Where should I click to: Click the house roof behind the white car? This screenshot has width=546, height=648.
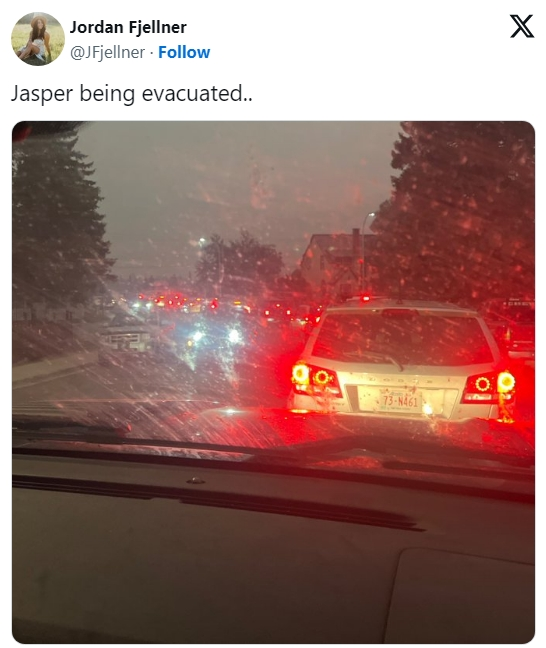(x=341, y=246)
